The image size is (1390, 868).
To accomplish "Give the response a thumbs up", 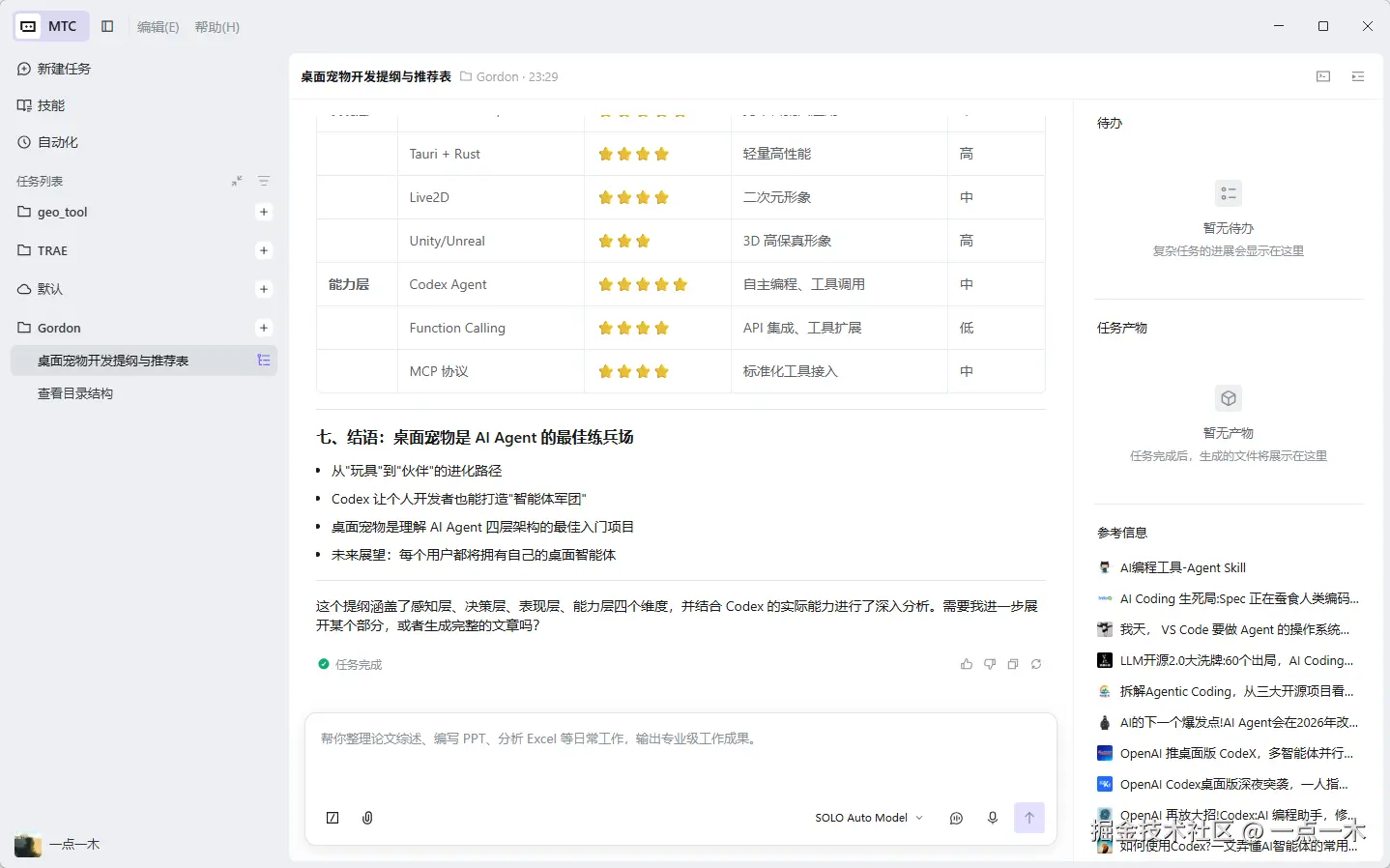I will point(967,664).
